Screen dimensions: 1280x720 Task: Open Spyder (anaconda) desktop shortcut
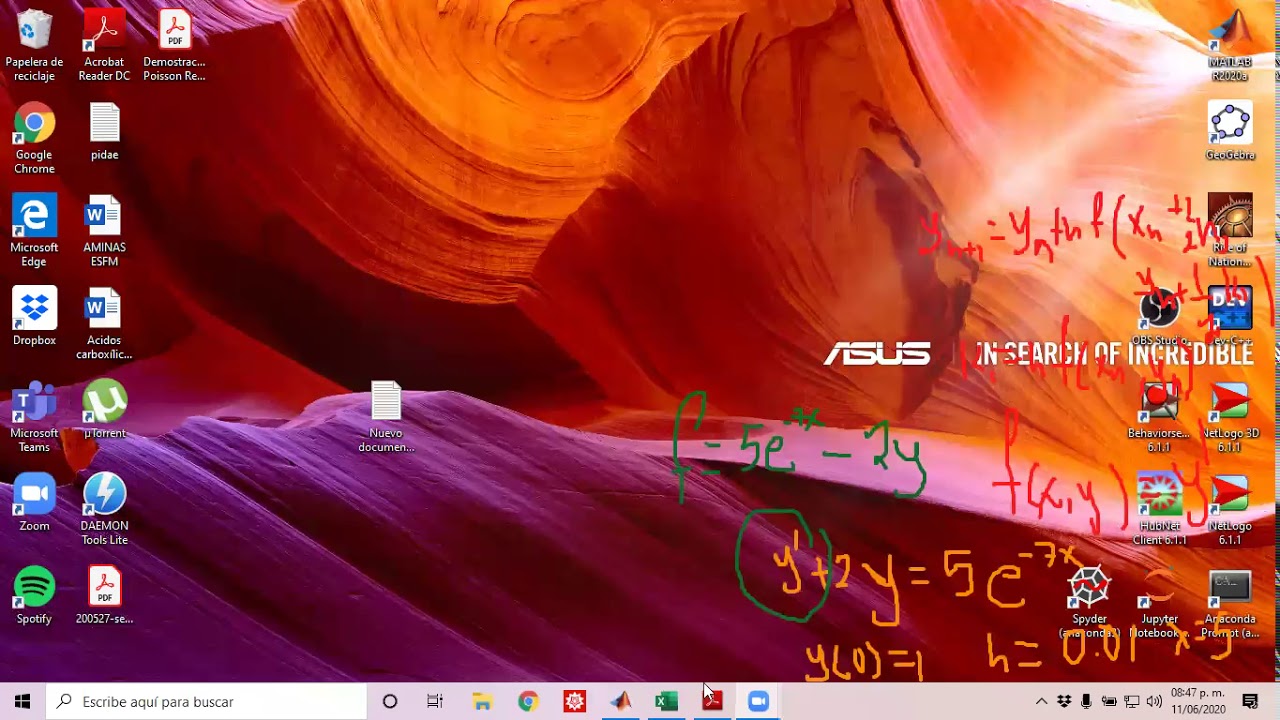[x=1089, y=603]
